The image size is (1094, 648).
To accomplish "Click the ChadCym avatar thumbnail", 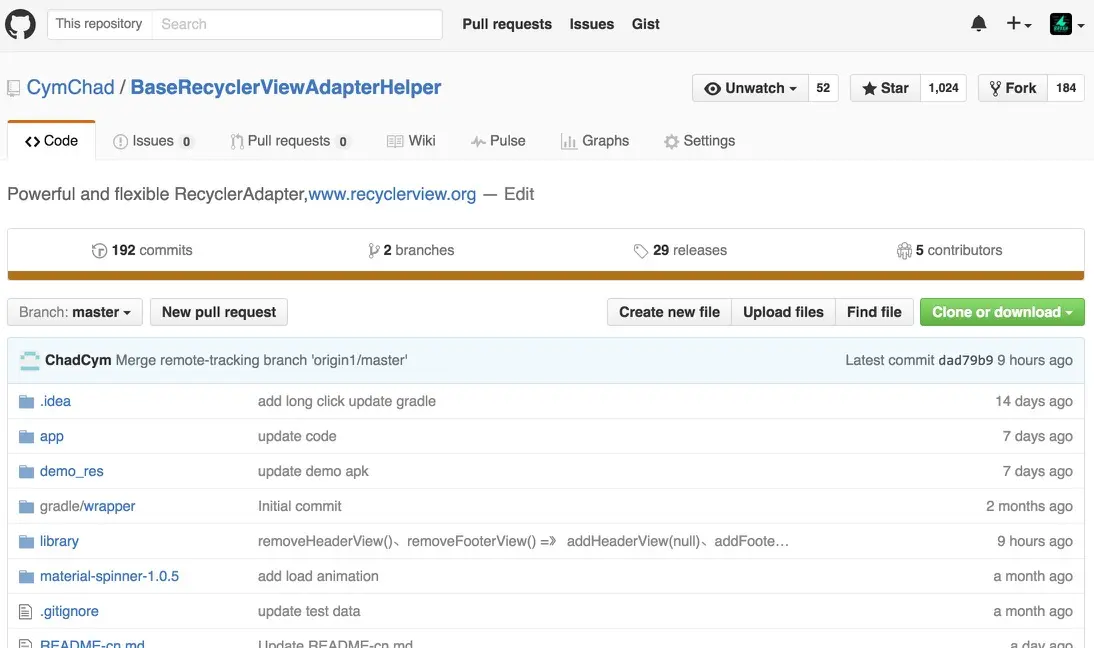I will [x=29, y=360].
